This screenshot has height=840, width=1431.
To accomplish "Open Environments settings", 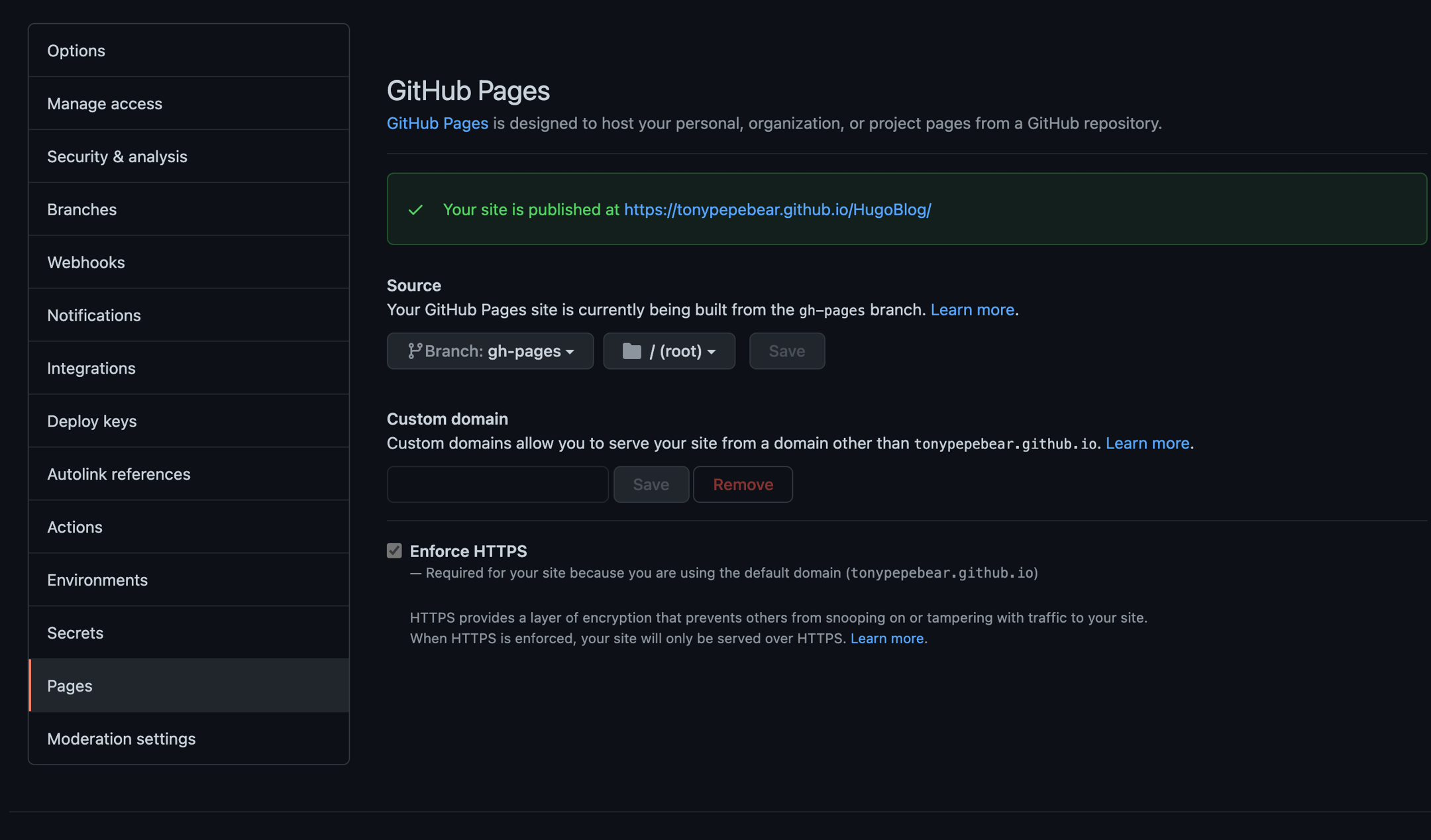I will click(x=189, y=580).
